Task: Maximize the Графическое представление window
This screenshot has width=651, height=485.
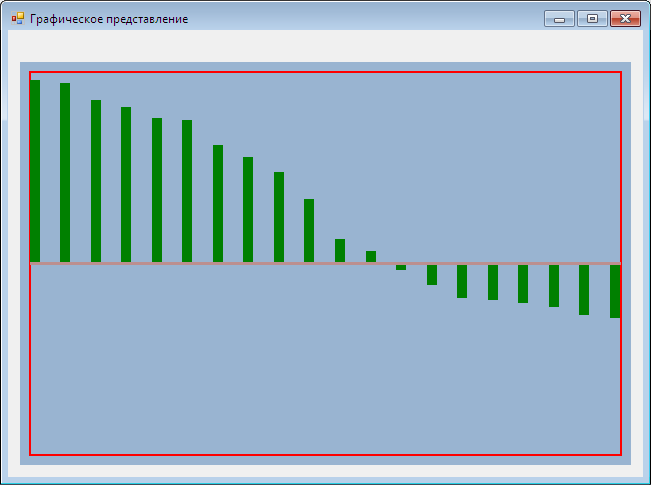Action: pyautogui.click(x=592, y=19)
